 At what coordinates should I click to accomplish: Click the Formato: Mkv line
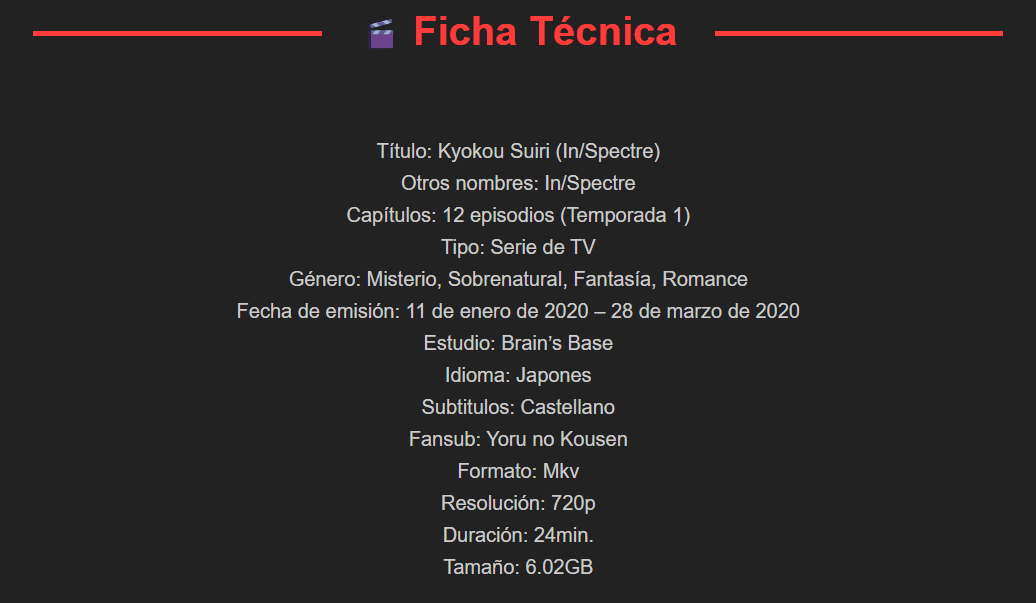(518, 472)
